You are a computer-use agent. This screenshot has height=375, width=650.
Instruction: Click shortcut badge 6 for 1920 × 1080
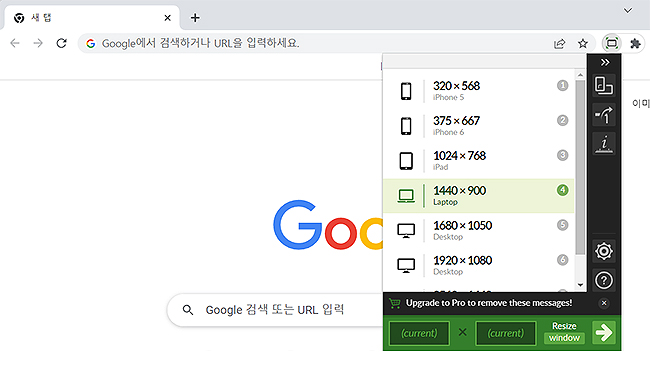tap(563, 260)
